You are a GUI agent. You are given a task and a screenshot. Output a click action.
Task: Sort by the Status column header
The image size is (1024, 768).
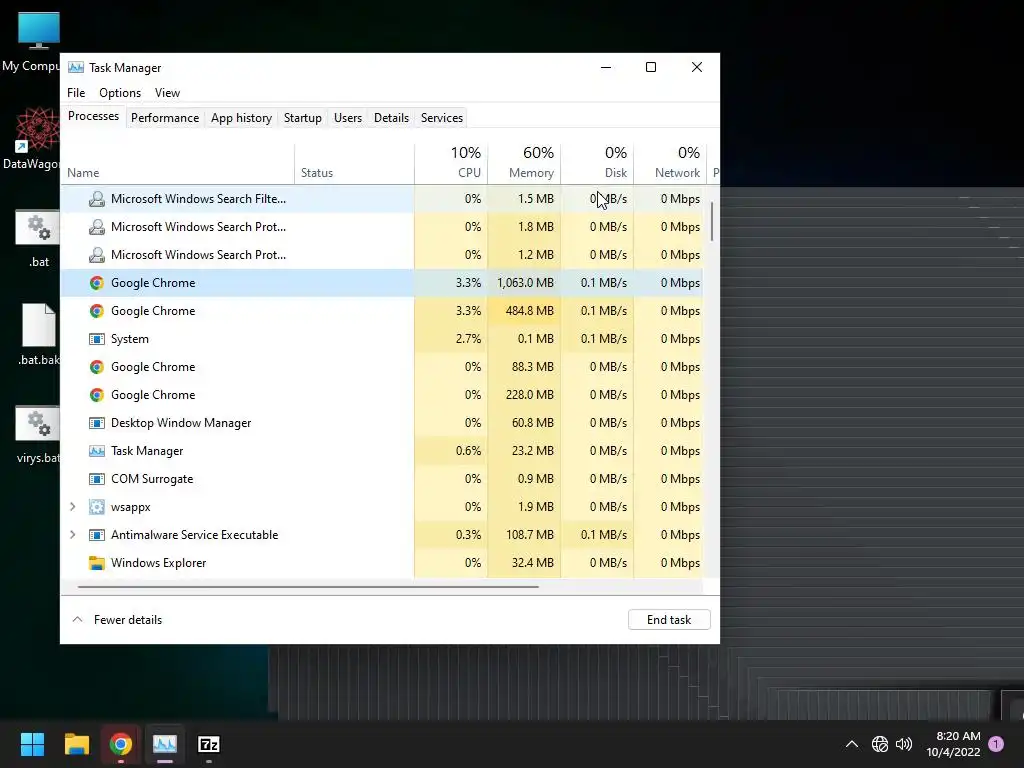[x=355, y=162]
